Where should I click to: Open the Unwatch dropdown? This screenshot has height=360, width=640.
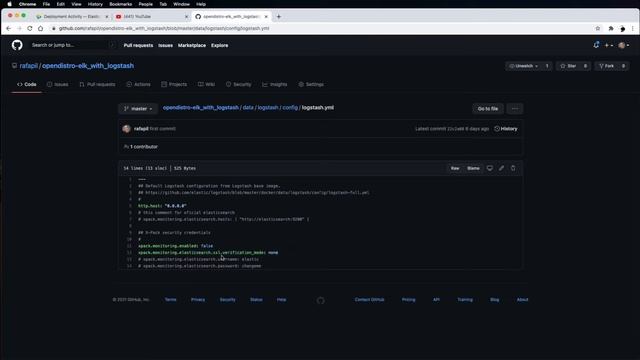pos(523,66)
